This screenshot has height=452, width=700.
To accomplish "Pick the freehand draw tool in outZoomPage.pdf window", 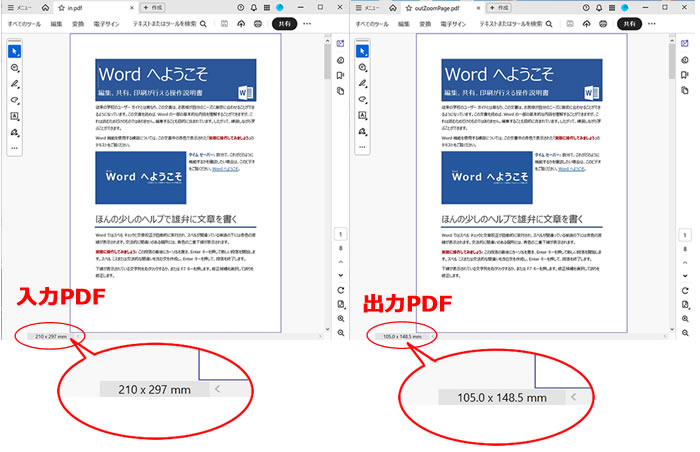I will pyautogui.click(x=362, y=99).
